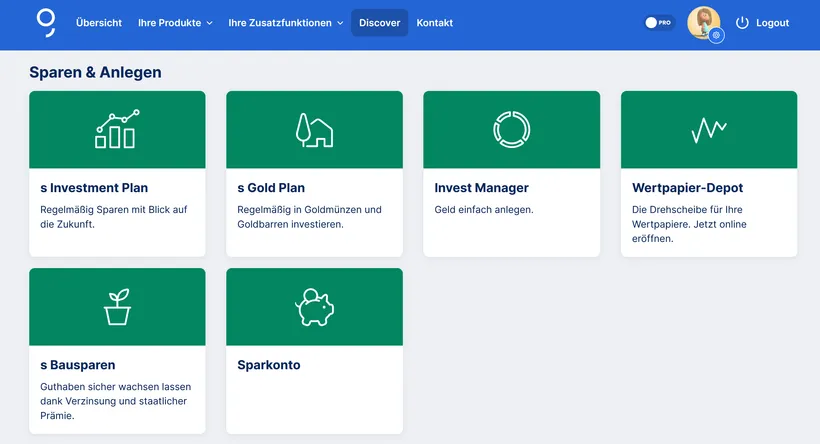Open the user profile avatar picture
Image resolution: width=820 pixels, height=444 pixels.
coord(702,21)
